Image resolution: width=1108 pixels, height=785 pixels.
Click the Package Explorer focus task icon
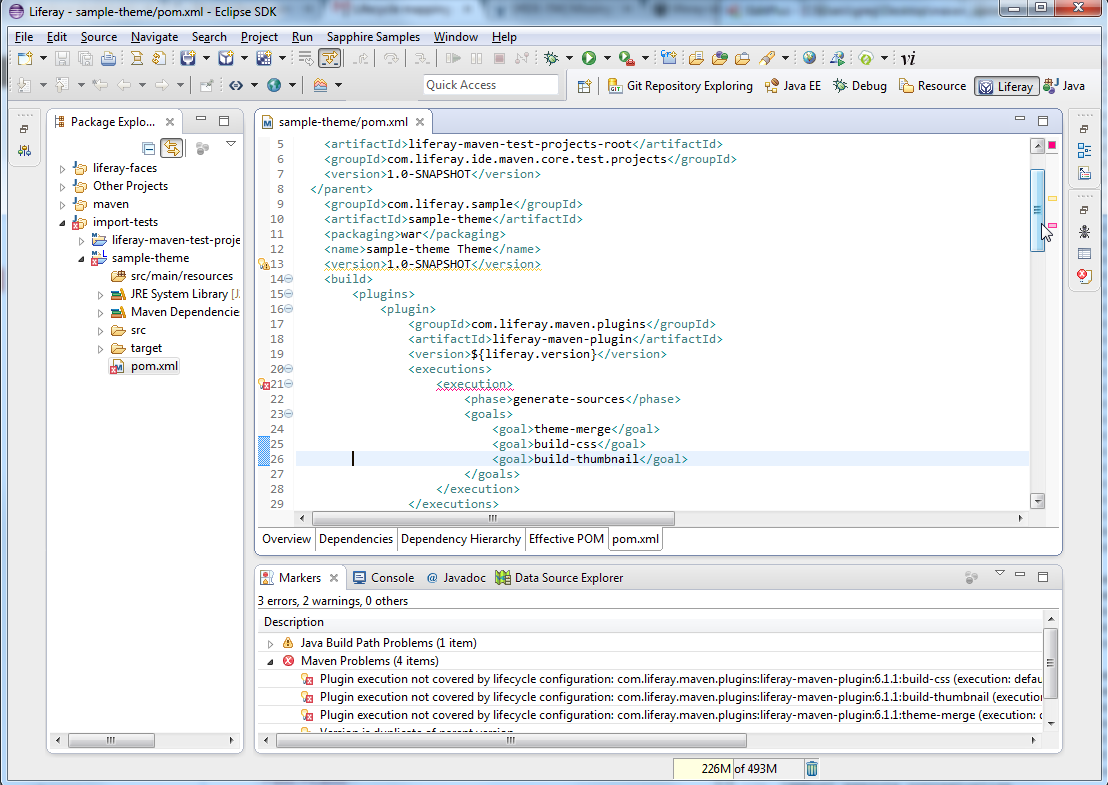[x=202, y=148]
